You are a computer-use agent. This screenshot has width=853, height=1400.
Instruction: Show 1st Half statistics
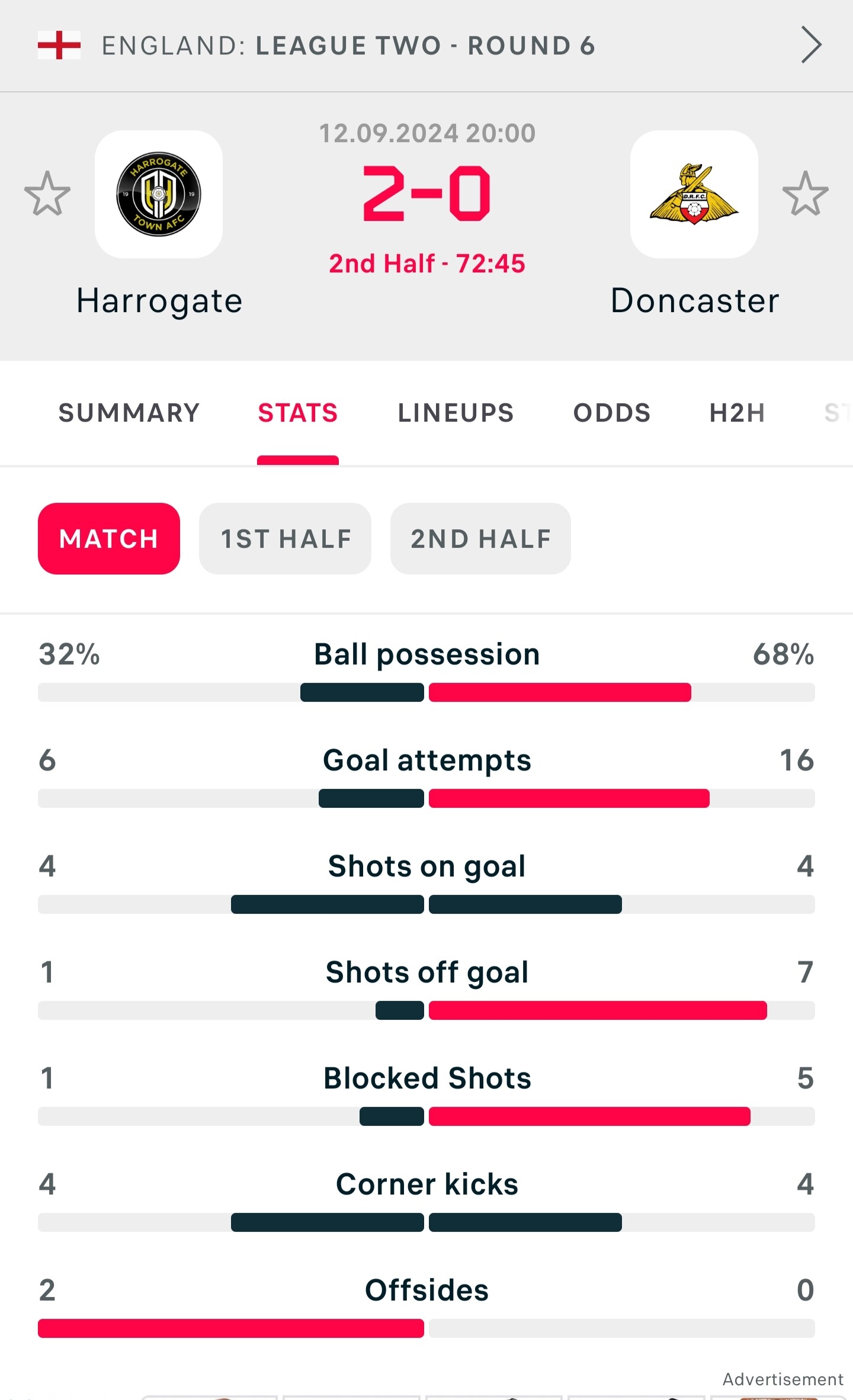tap(286, 538)
